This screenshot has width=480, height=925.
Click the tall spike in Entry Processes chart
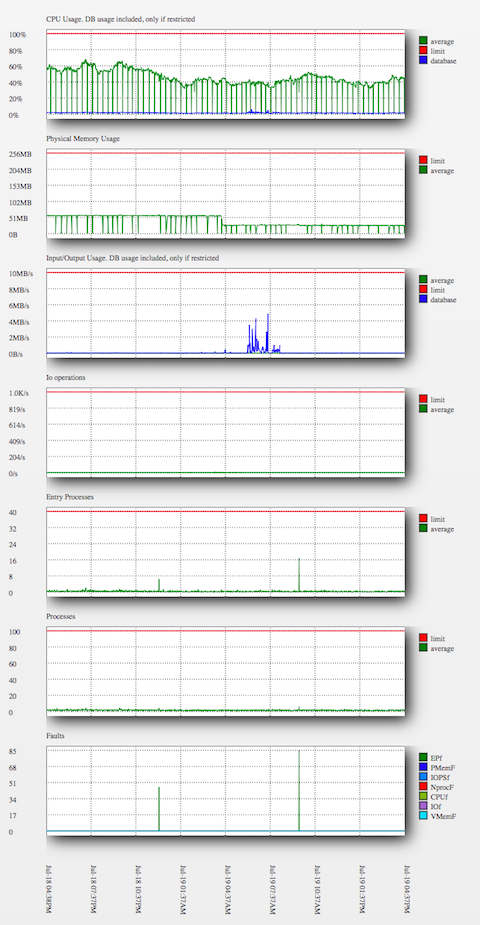coord(299,574)
